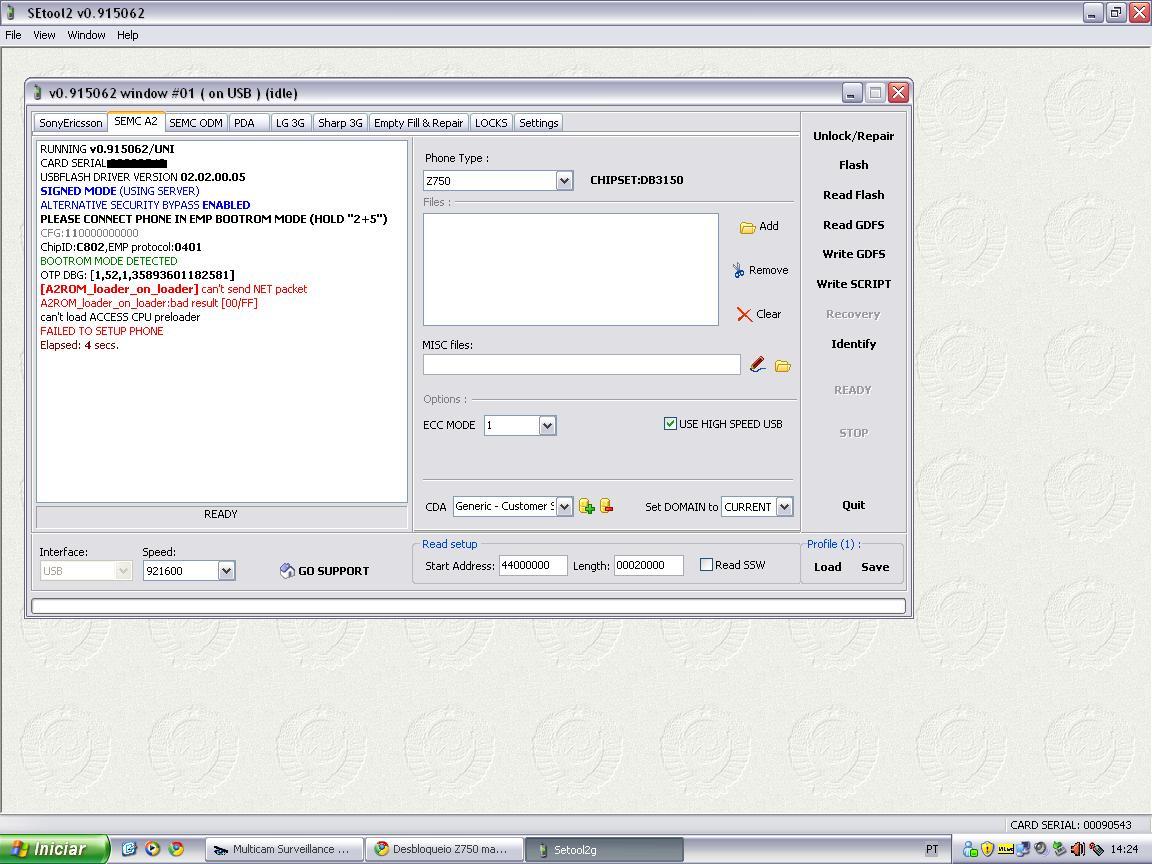Open the View menu
The height and width of the screenshot is (864, 1152).
[44, 35]
